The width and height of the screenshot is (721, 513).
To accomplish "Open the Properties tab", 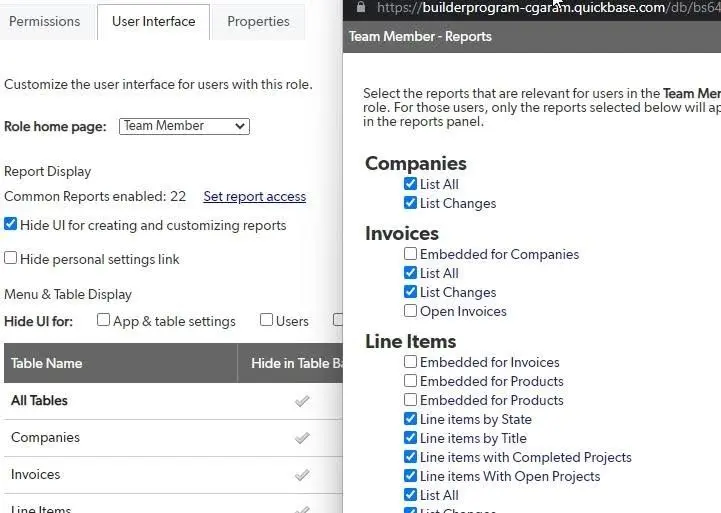I will click(x=258, y=22).
